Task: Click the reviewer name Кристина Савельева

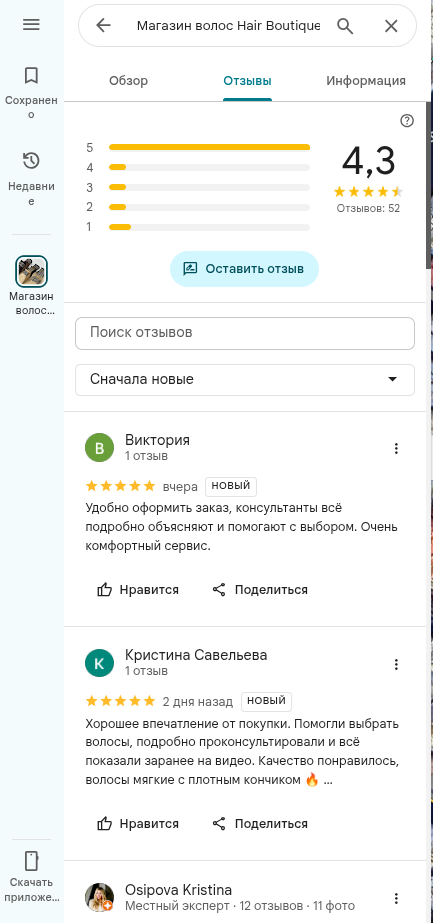Action: tap(196, 655)
